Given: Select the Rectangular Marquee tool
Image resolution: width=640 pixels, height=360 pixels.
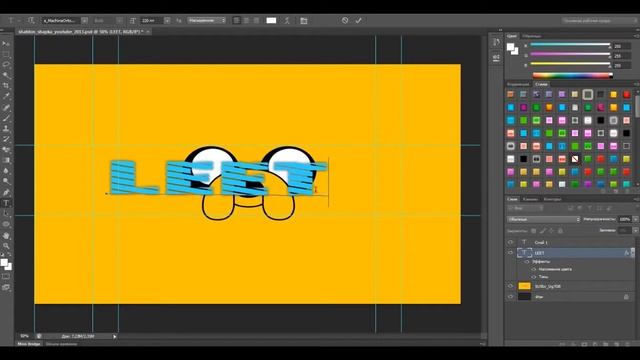Looking at the screenshot, I should point(6,54).
